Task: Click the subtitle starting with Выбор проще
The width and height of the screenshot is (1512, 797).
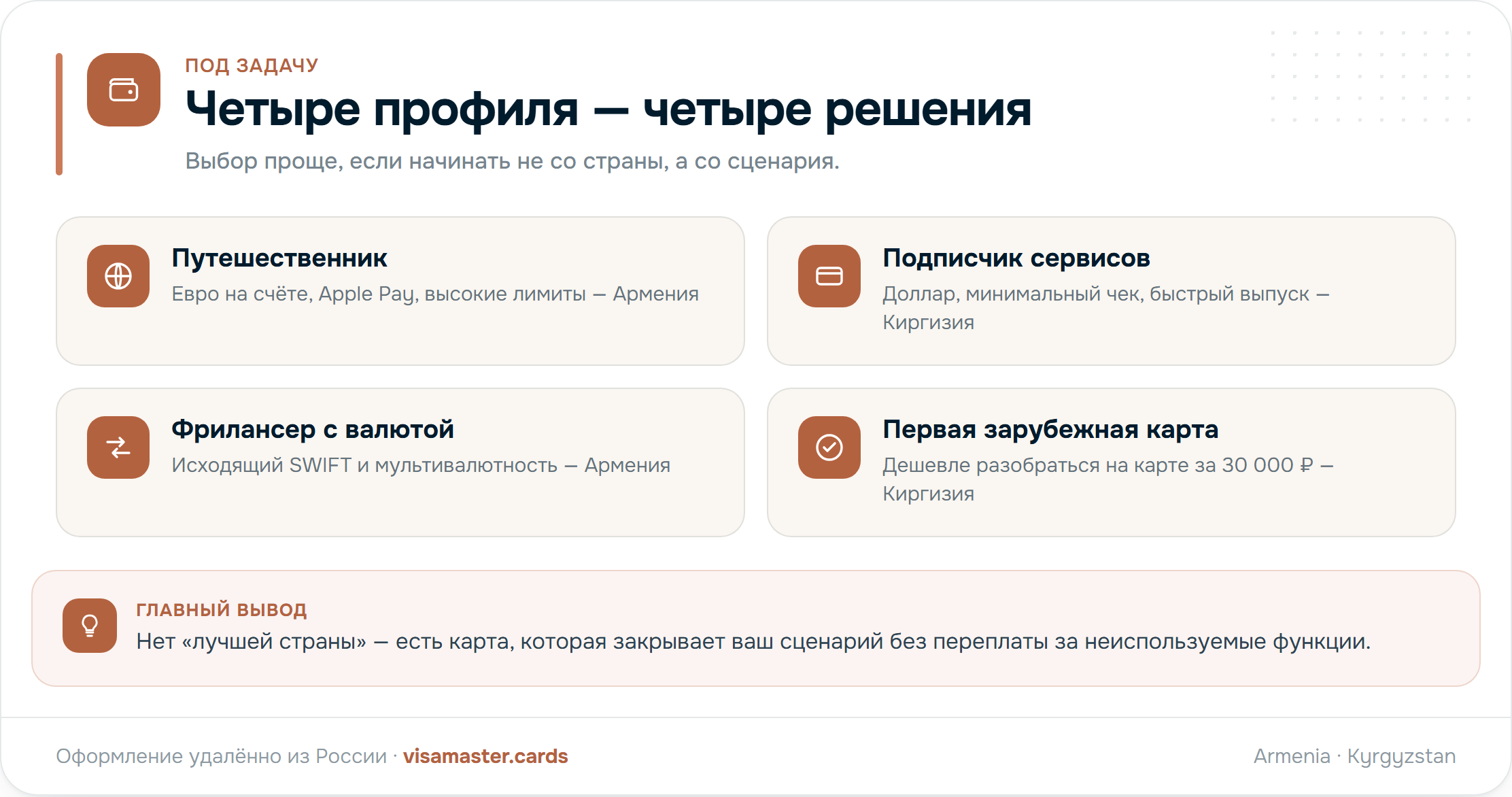Action: click(513, 161)
